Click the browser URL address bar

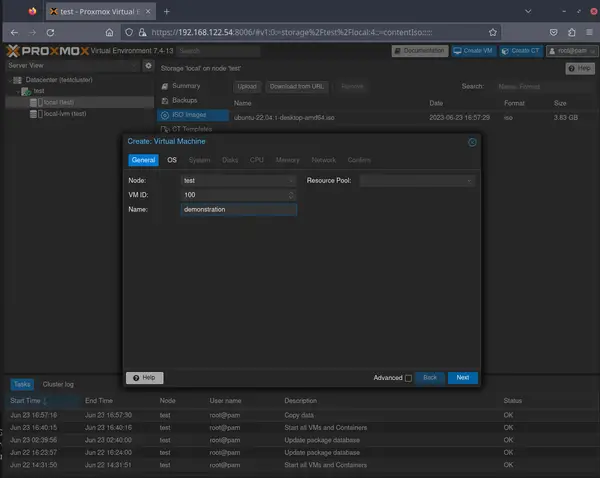(x=311, y=33)
